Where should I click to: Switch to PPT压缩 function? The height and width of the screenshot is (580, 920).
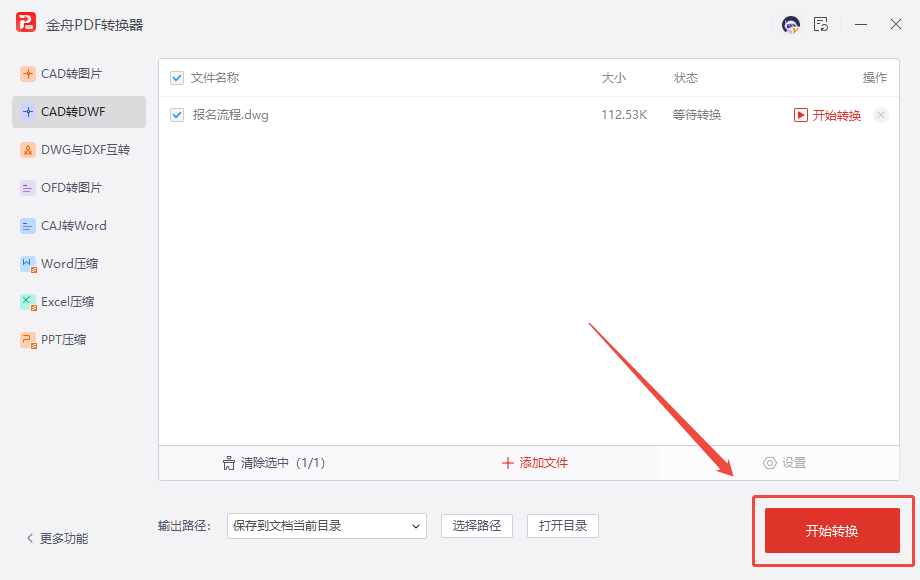pos(79,340)
